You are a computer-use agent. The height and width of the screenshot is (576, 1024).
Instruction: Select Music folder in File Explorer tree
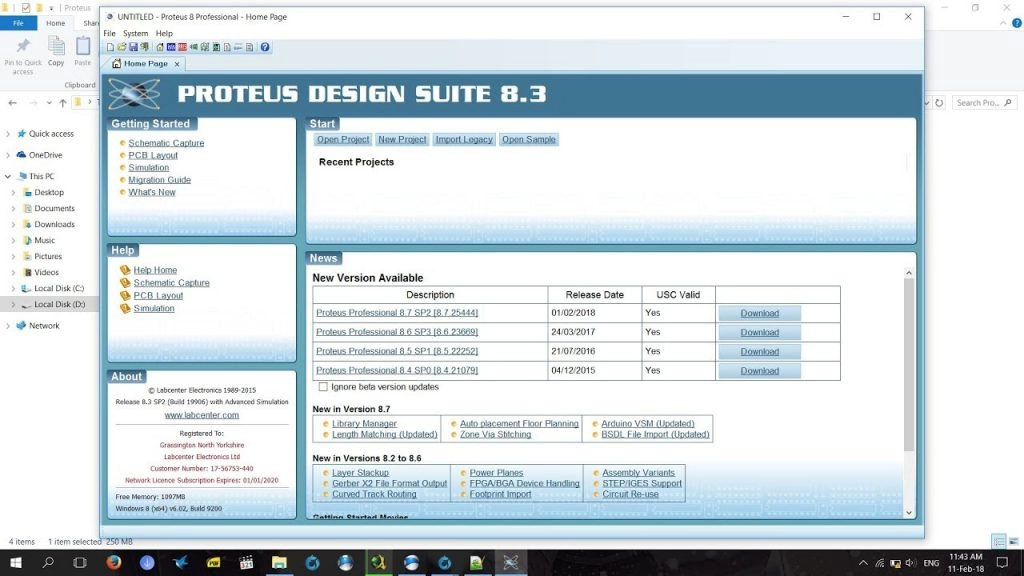44,240
